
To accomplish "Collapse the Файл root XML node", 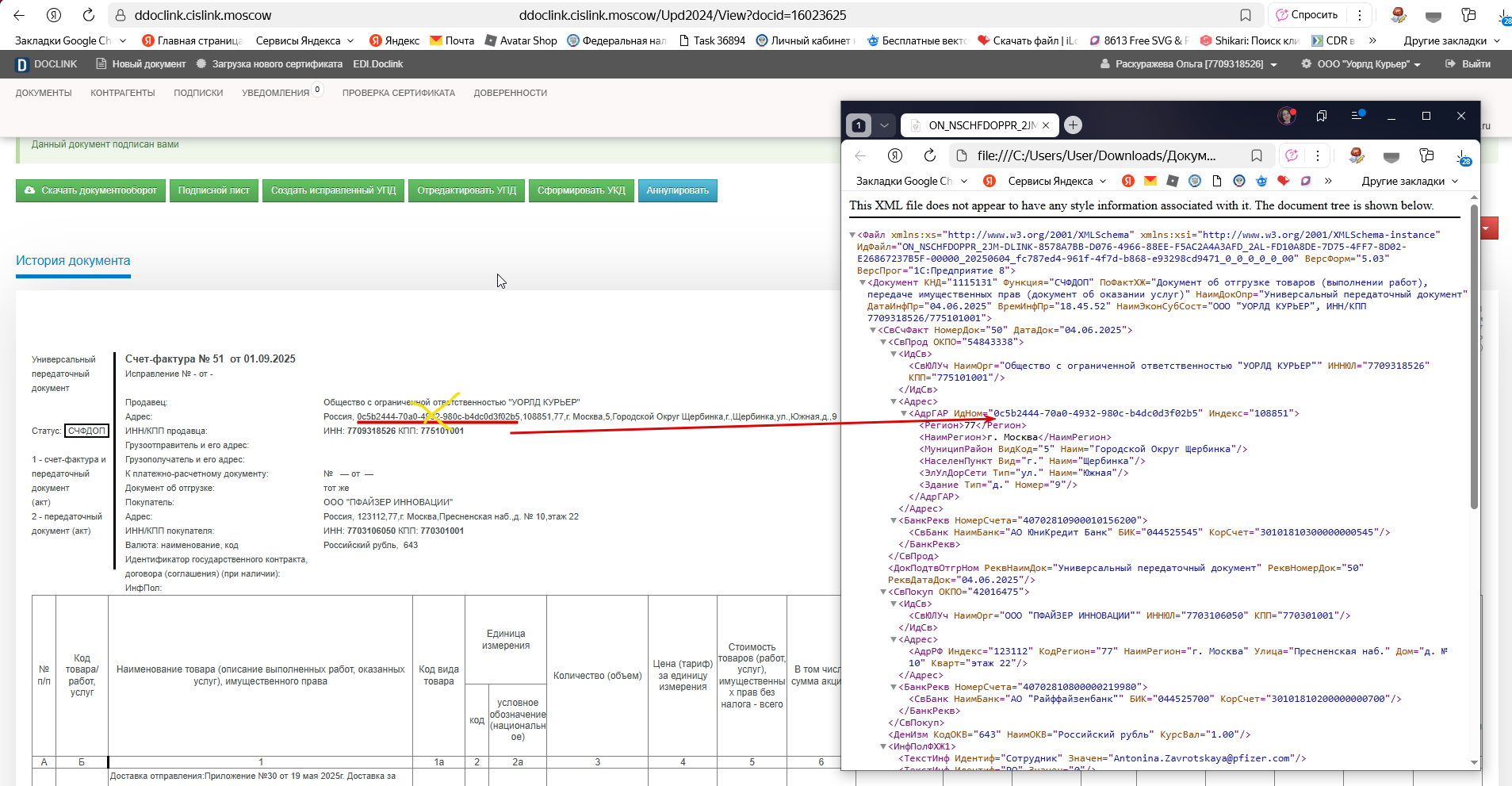I will pos(852,235).
